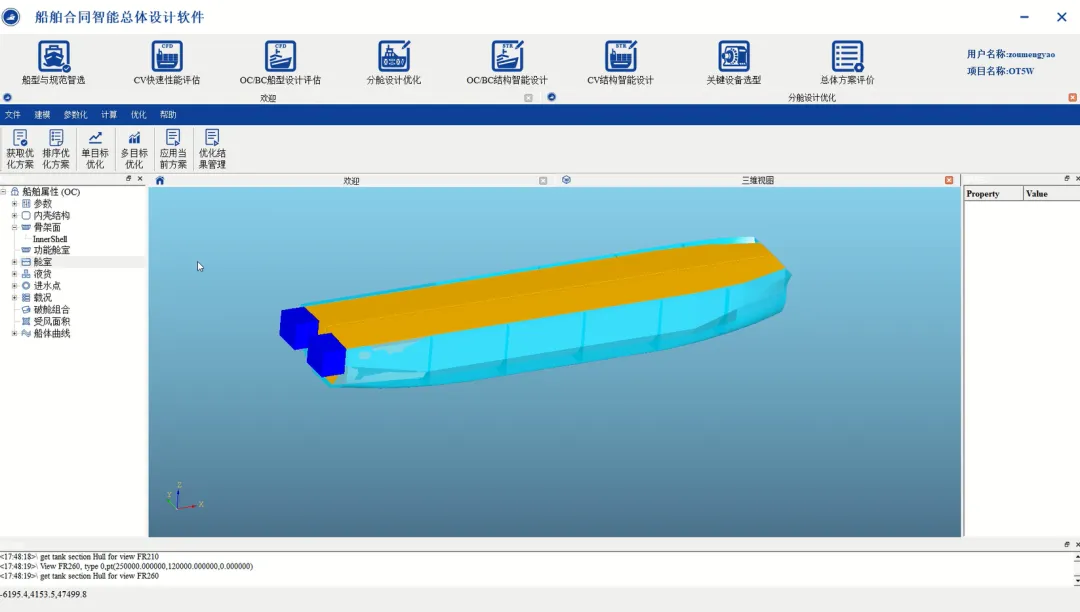Expand the 内壳结构 tree node
This screenshot has width=1080, height=612.
[x=14, y=215]
